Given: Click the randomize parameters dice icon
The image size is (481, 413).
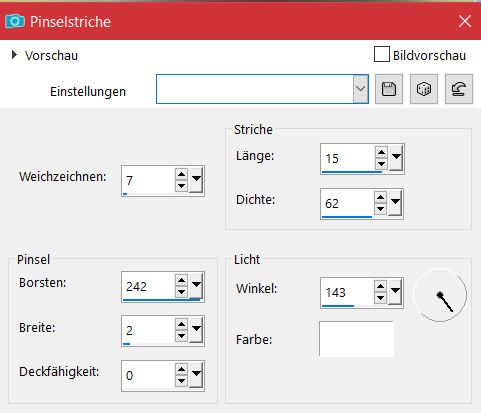Looking at the screenshot, I should tap(424, 89).
